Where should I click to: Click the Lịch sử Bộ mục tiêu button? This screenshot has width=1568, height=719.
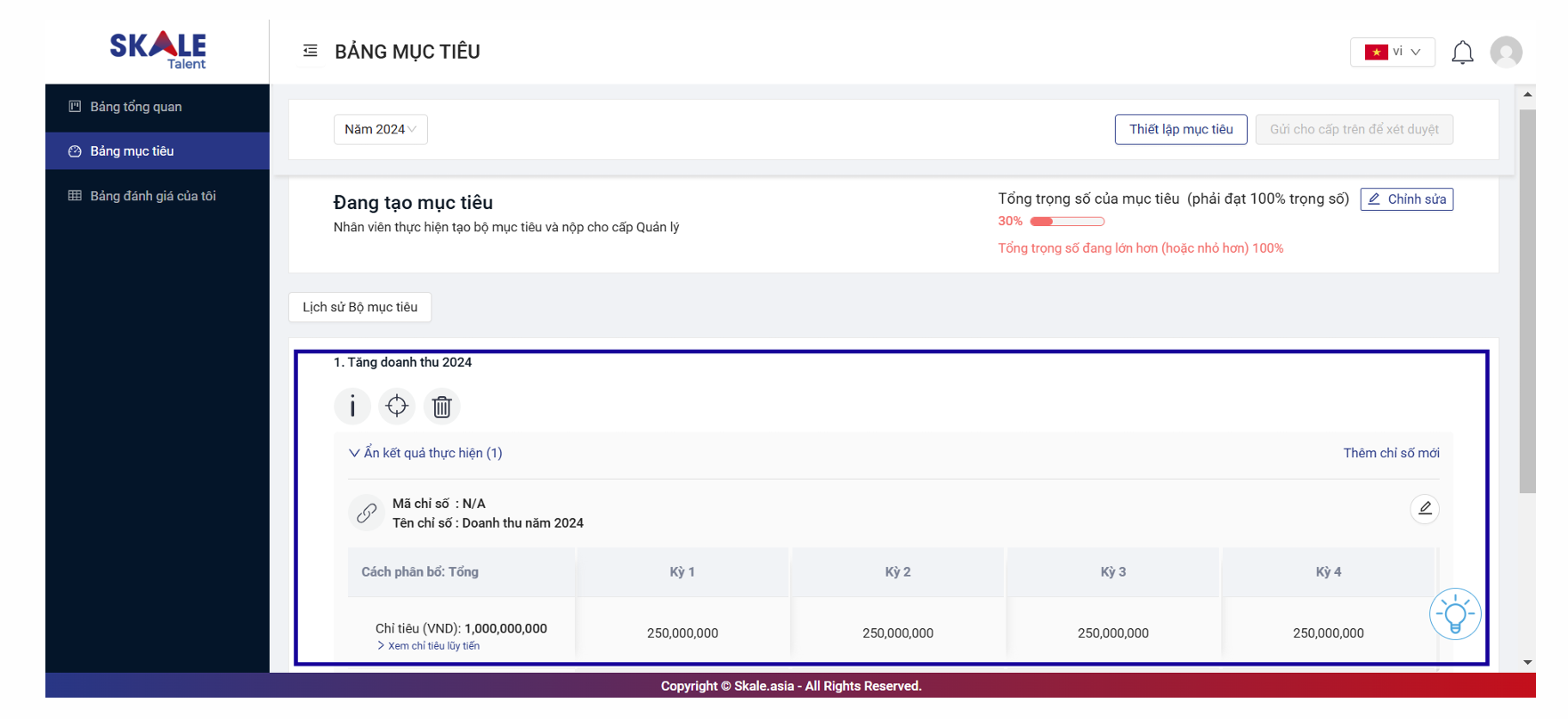coord(360,307)
